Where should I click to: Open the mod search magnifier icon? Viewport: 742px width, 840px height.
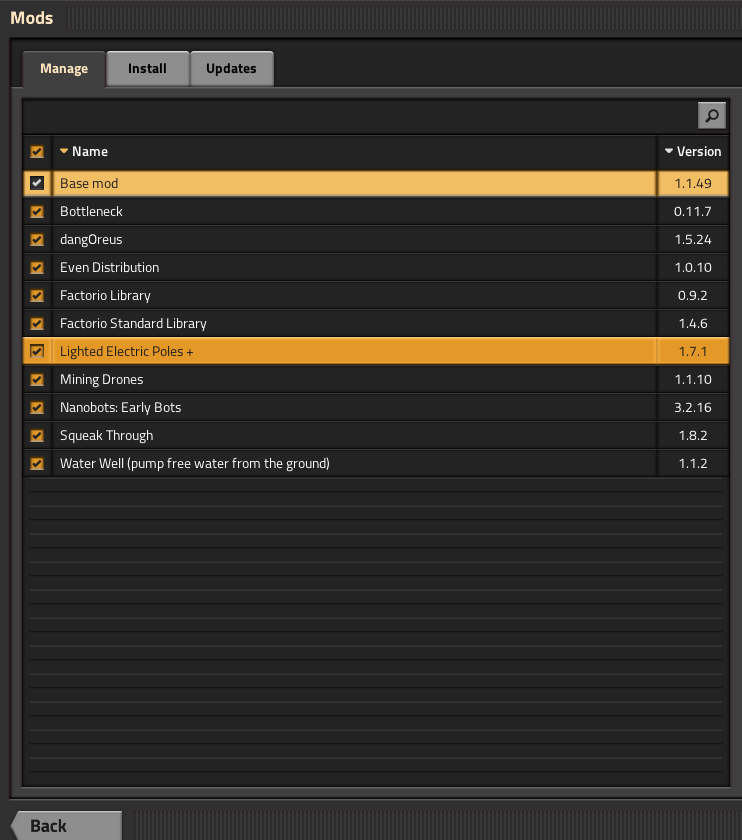point(711,116)
